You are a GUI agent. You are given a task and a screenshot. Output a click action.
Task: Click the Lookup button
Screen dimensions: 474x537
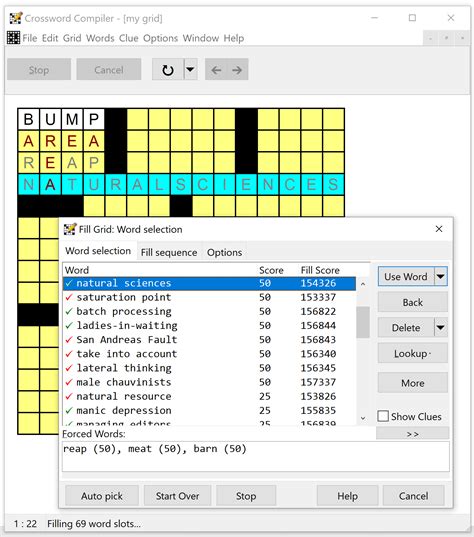pyautogui.click(x=413, y=353)
